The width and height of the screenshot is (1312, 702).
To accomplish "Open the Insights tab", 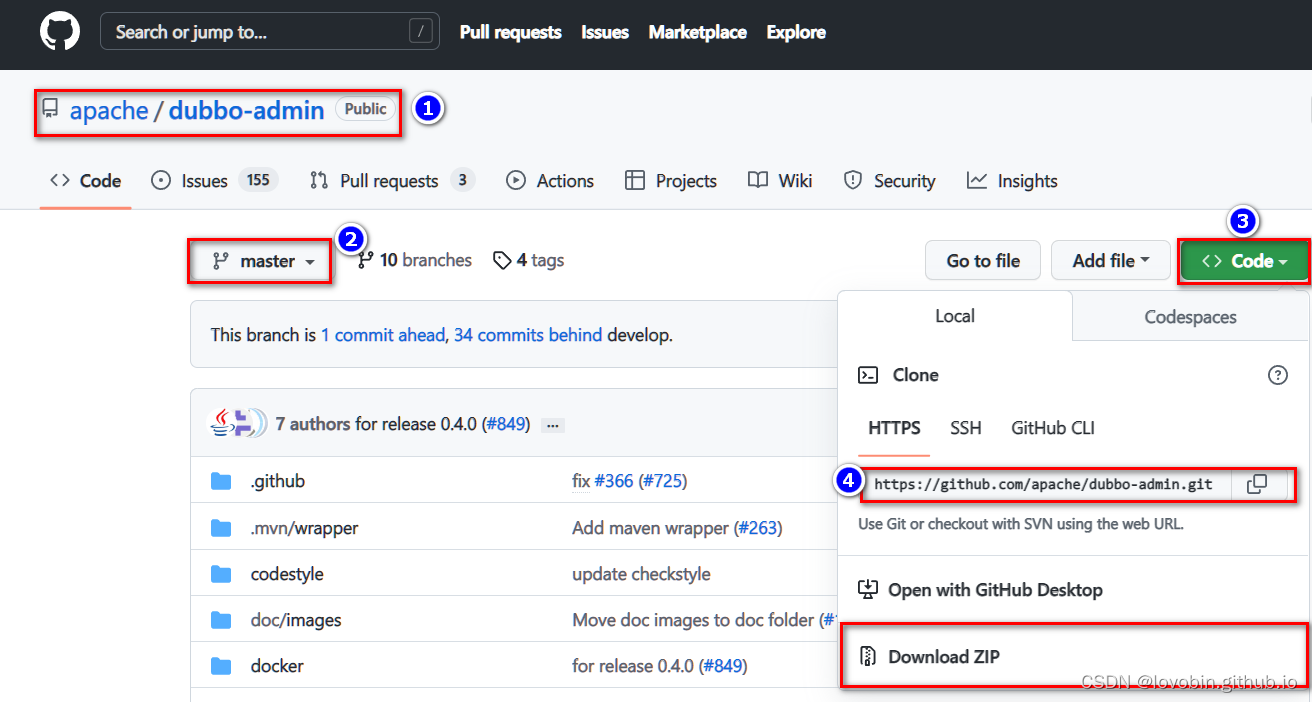I will pos(1012,181).
